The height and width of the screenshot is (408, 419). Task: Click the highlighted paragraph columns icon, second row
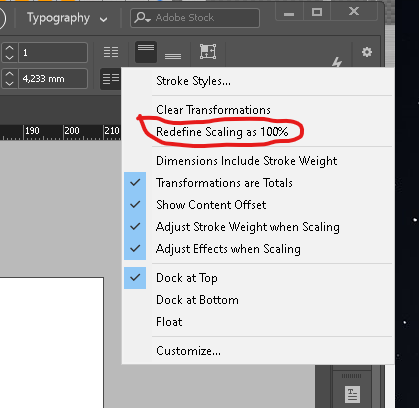coord(110,79)
